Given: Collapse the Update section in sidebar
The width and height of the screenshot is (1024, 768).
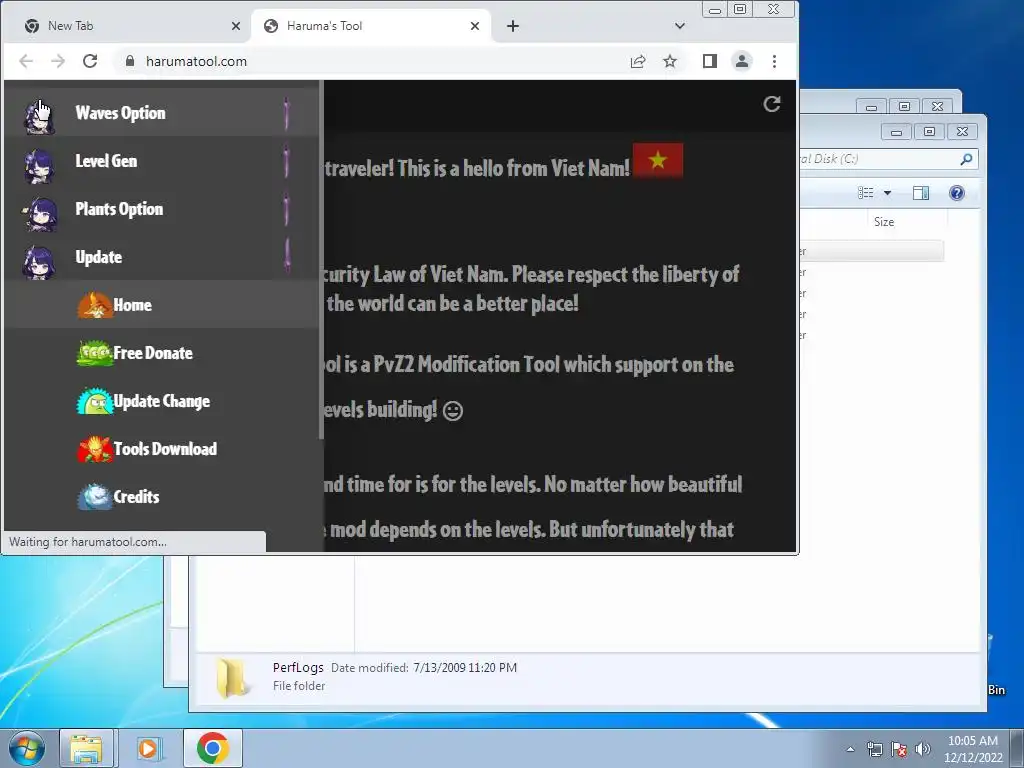Looking at the screenshot, I should click(162, 257).
